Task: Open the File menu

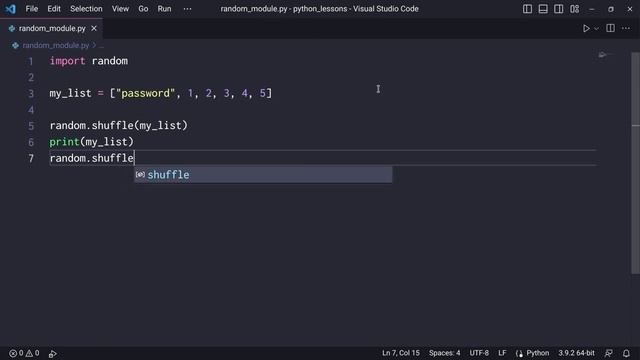Action: point(31,9)
